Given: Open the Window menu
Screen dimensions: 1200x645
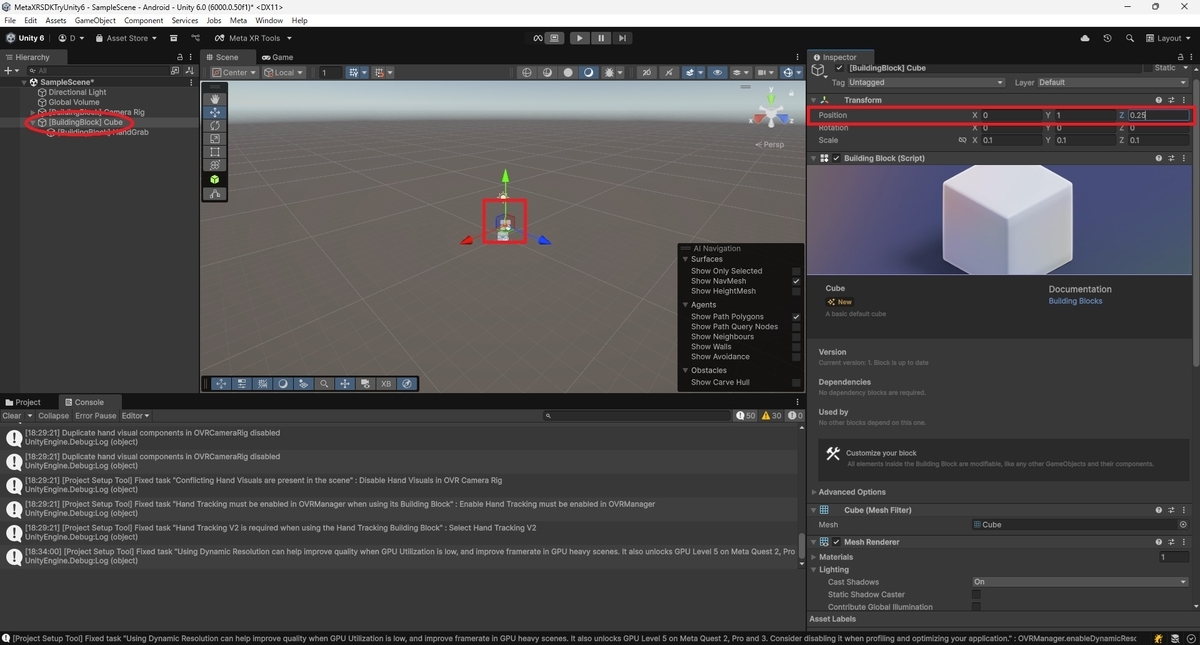Looking at the screenshot, I should pyautogui.click(x=269, y=20).
